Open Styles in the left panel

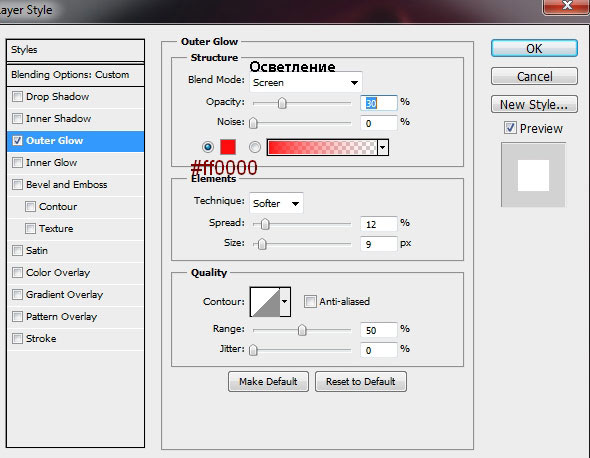coord(24,50)
